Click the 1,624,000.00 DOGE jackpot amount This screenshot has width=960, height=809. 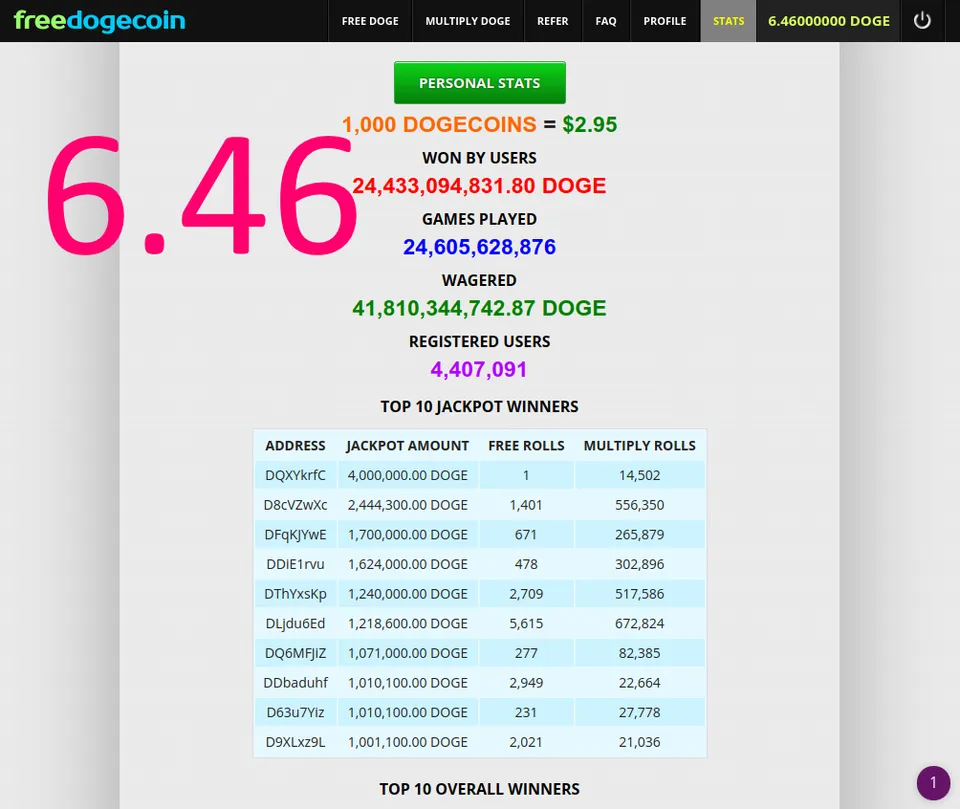[407, 564]
